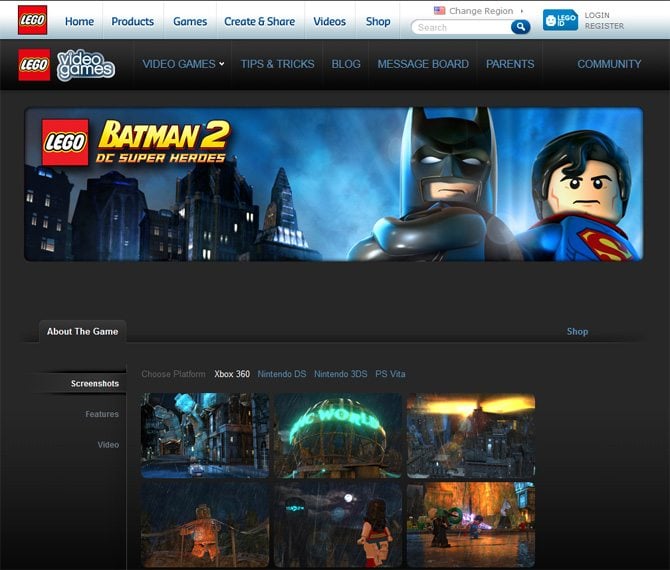This screenshot has height=570, width=670.
Task: Open the green globe screenshot thumbnail
Action: [x=338, y=435]
